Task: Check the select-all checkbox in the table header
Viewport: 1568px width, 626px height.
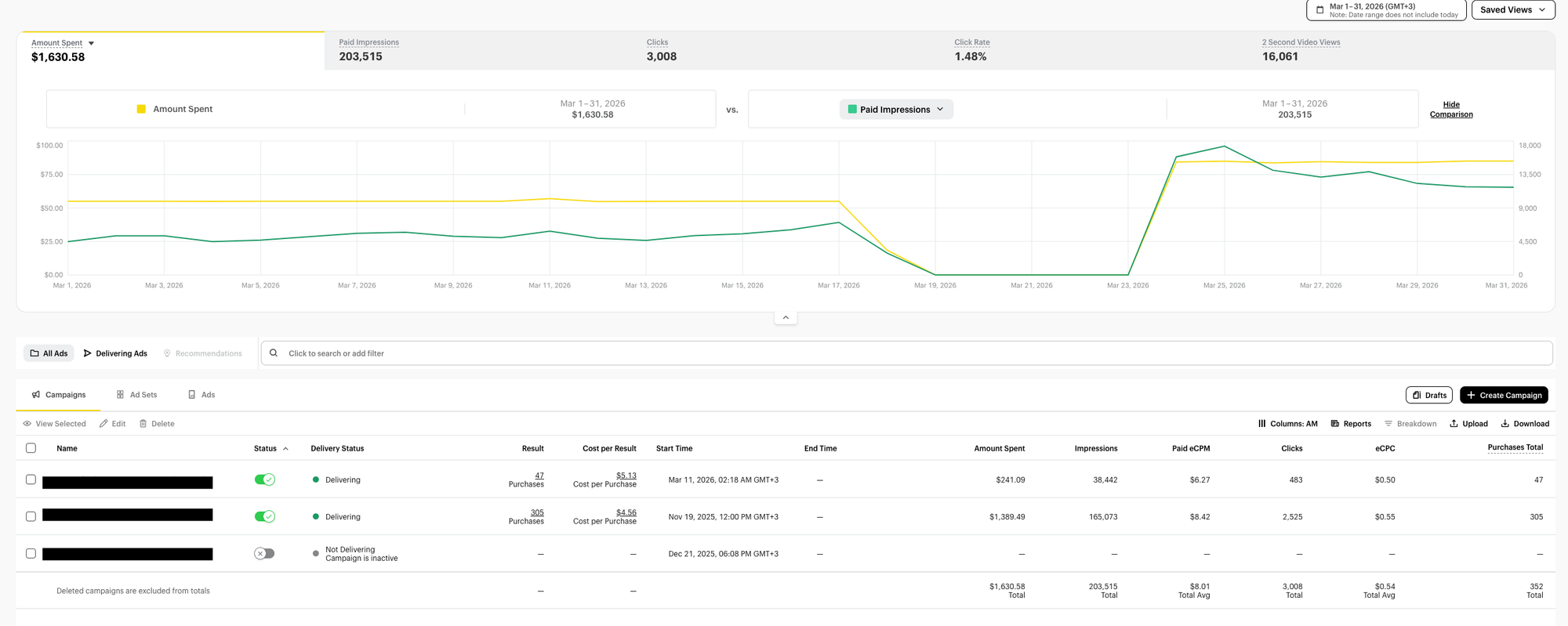Action: [31, 448]
